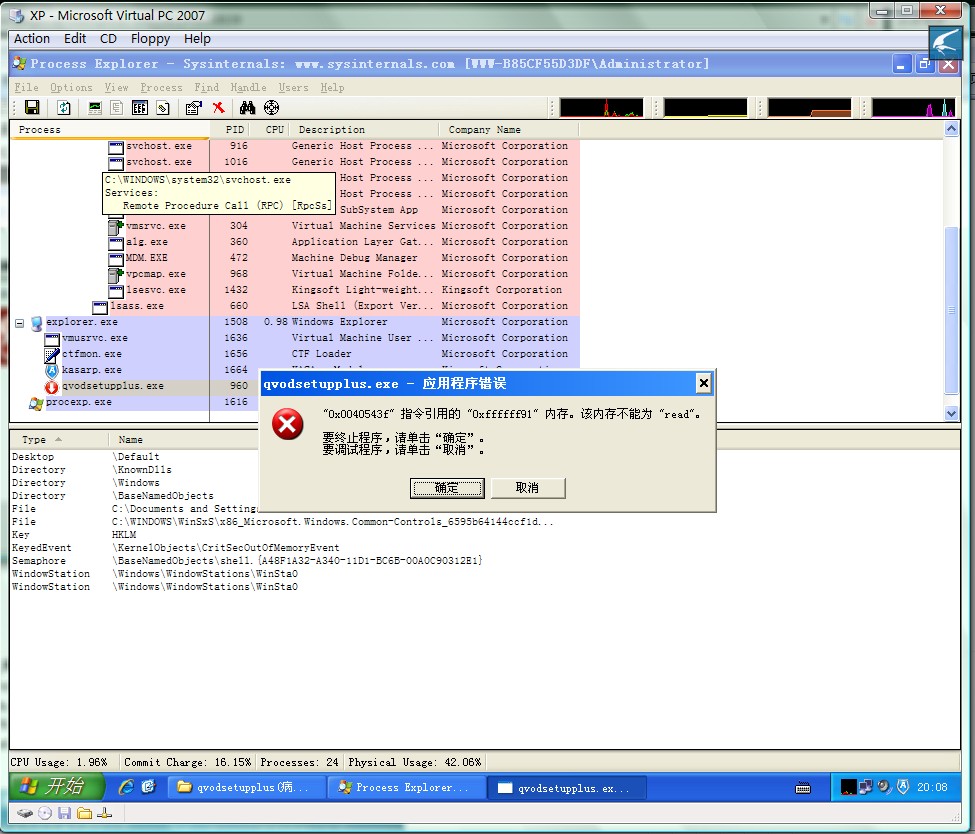
Task: Click the binoculars Find Handle icon
Action: pos(247,108)
